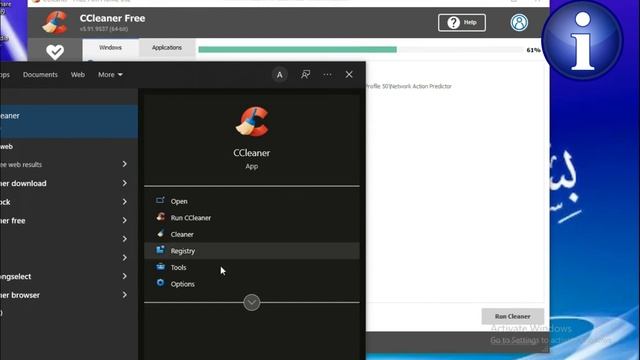Switch to the Windows tab

[110, 48]
